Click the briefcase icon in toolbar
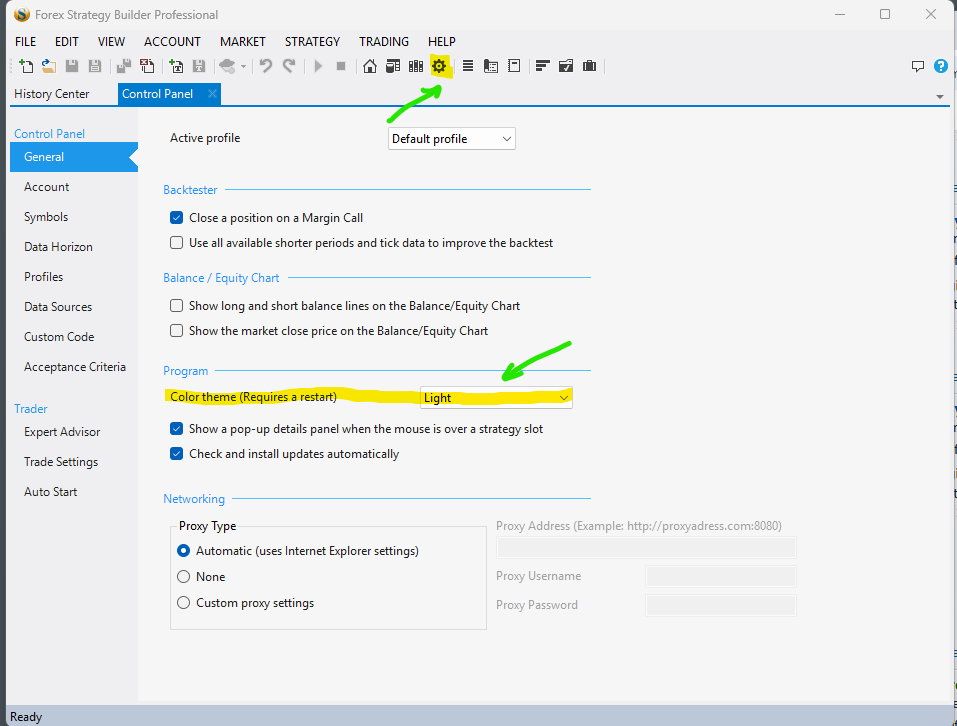957x726 pixels. click(590, 66)
